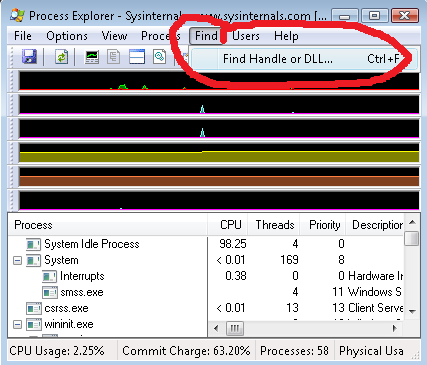Click the Interrupts process icon

(50, 276)
